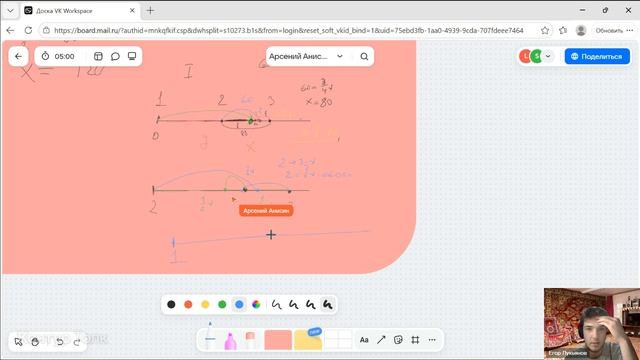The width and height of the screenshot is (640, 360).
Task: Switch to the Доска VK Workspace tab
Action: (x=80, y=11)
